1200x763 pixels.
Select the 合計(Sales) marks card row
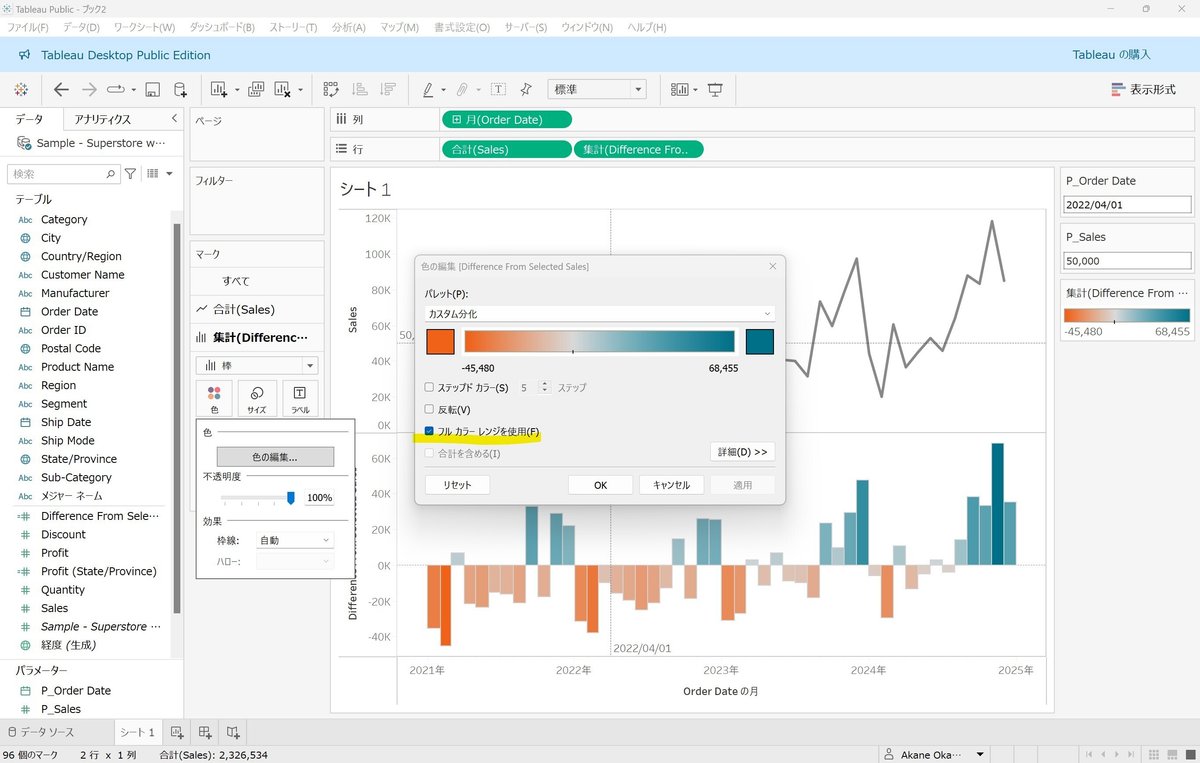coord(257,309)
